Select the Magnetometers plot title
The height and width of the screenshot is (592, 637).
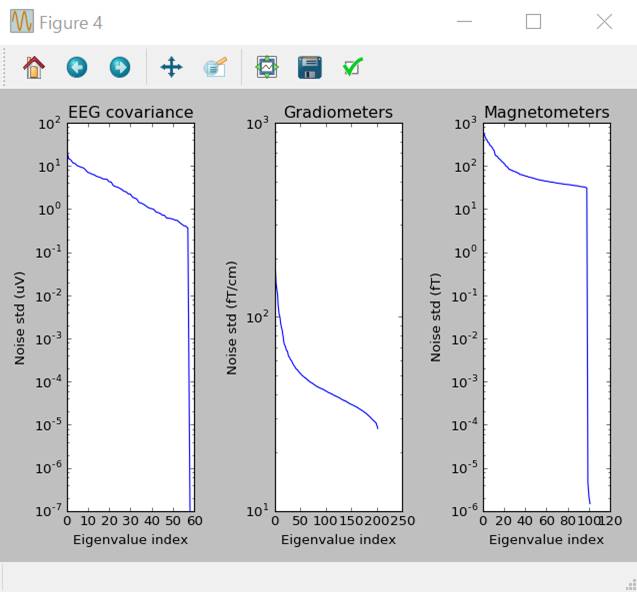[x=546, y=112]
